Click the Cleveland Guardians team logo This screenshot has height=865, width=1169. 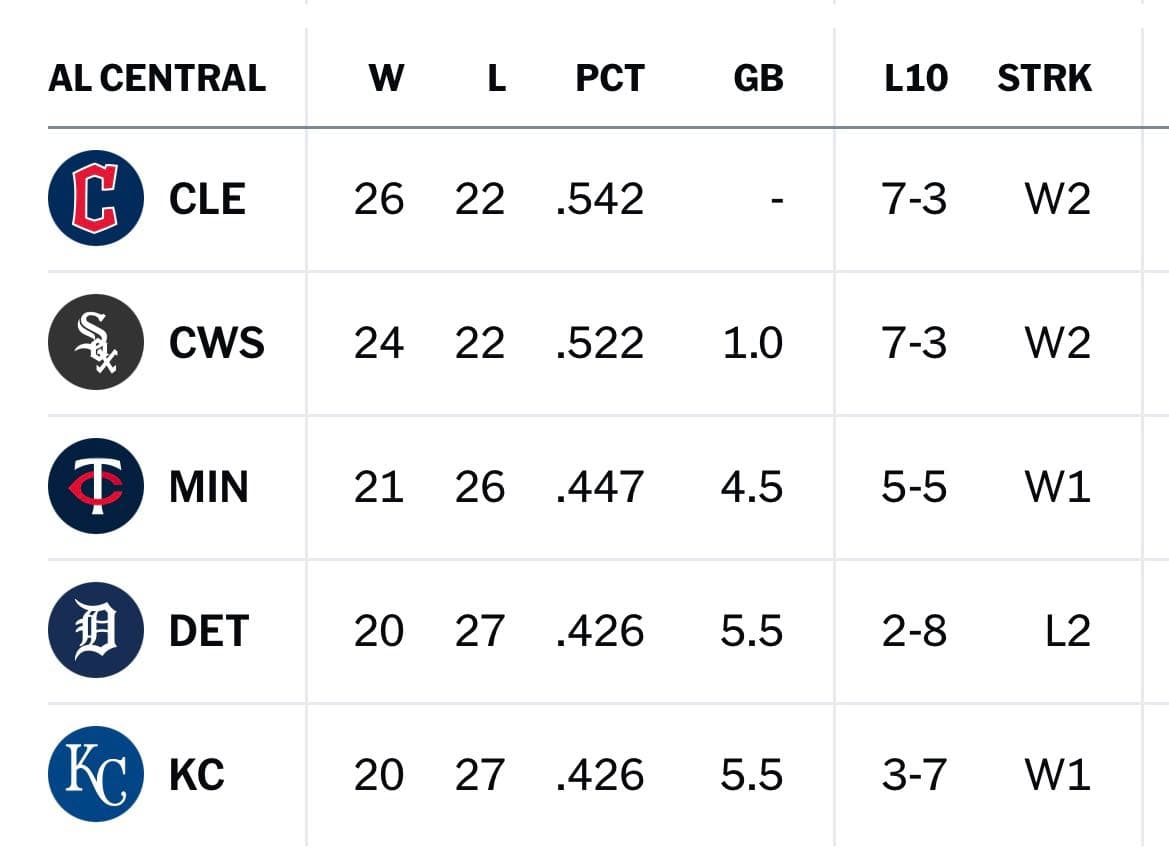click(95, 198)
